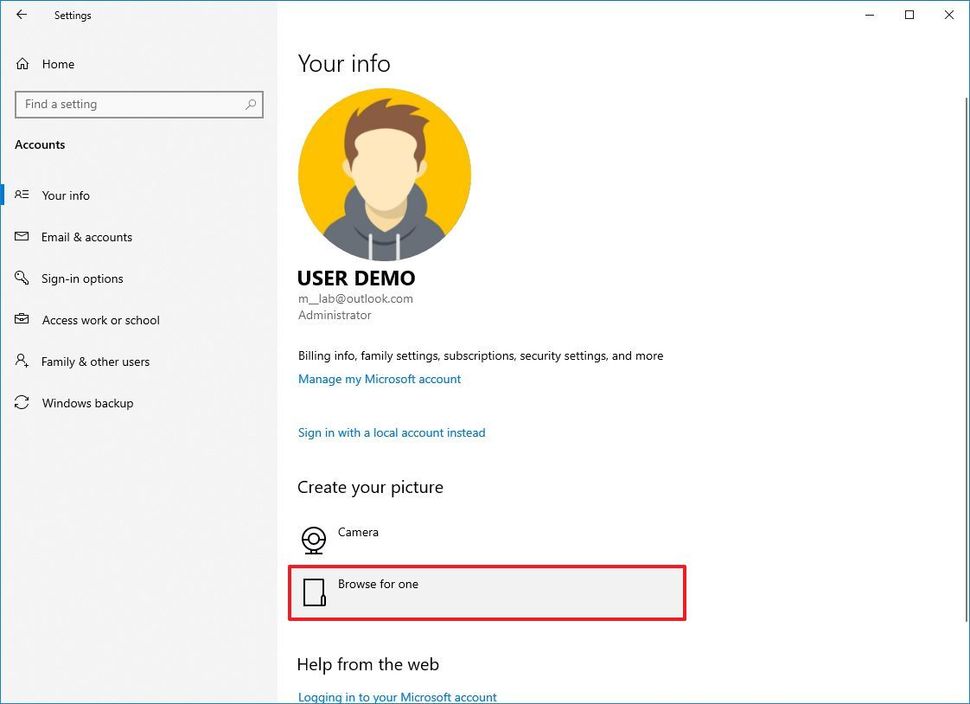Click the Browse for one file icon
This screenshot has width=970, height=704.
click(x=314, y=593)
